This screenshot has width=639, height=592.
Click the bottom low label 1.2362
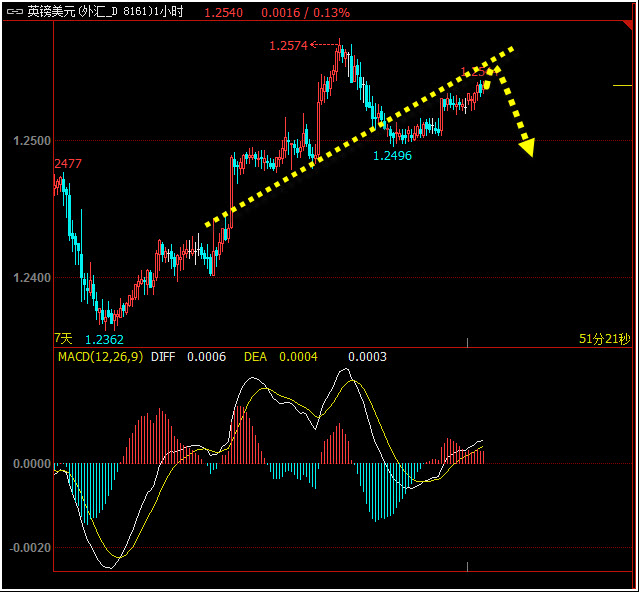(104, 339)
